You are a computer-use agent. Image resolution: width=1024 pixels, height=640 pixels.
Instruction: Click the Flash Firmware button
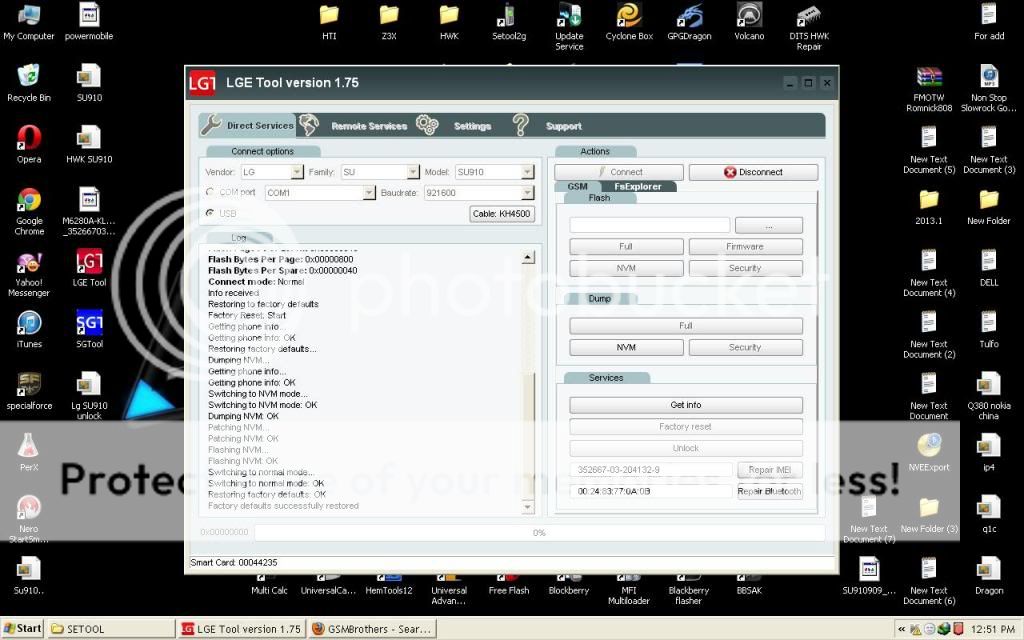pyautogui.click(x=745, y=246)
